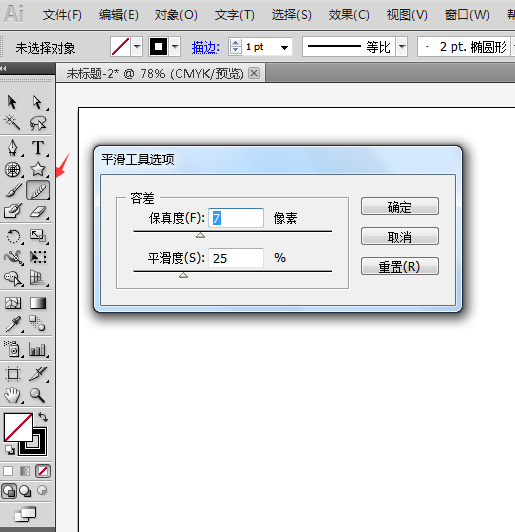This screenshot has width=515, height=532.
Task: Collapse the toolbox with double arrows
Action: [3, 68]
